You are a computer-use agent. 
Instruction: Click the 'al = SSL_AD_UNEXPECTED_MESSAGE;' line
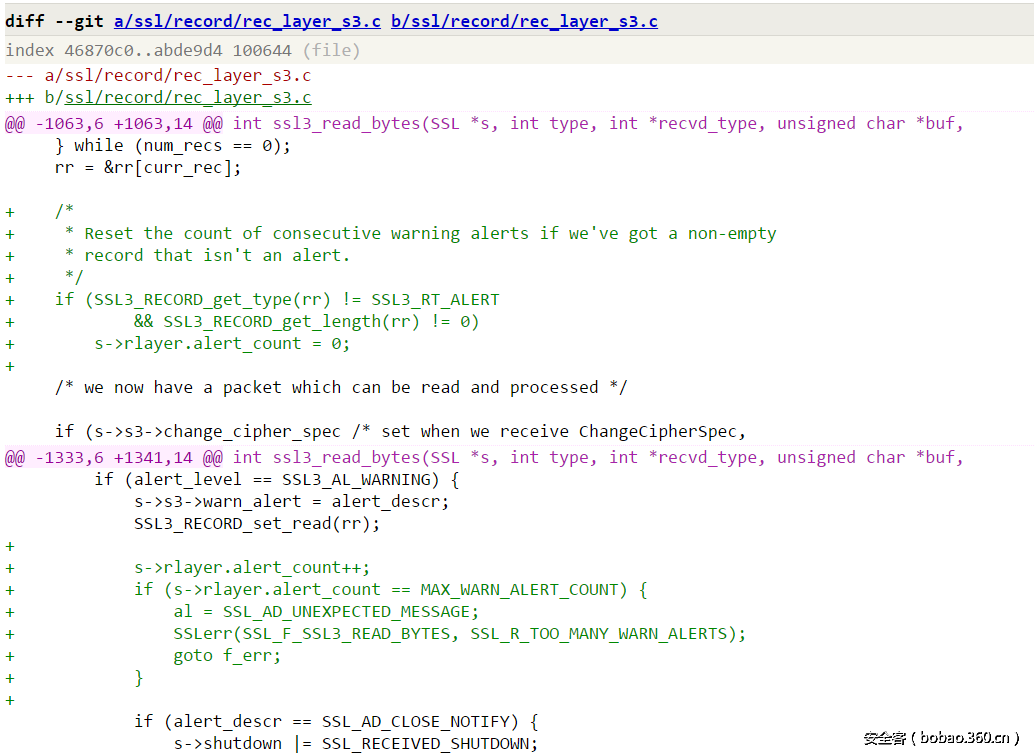(326, 611)
